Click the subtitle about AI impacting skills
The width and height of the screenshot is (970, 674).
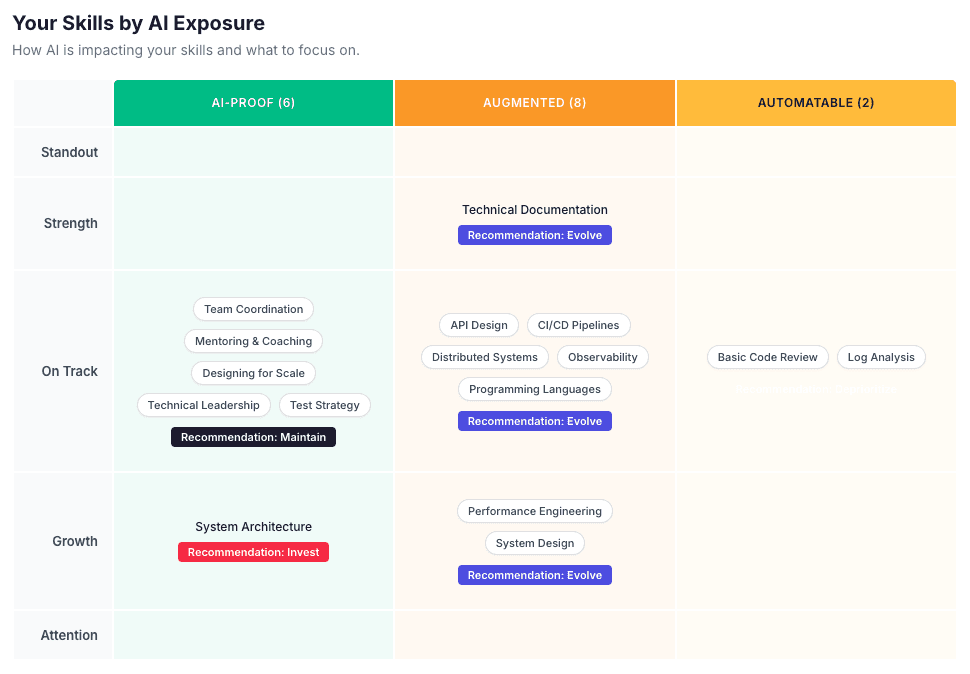coord(186,50)
